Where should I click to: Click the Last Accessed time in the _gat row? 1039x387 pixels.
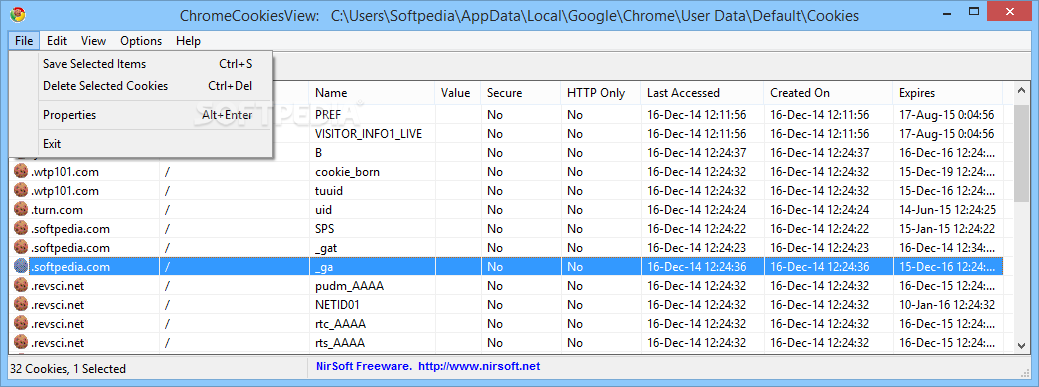pos(696,248)
